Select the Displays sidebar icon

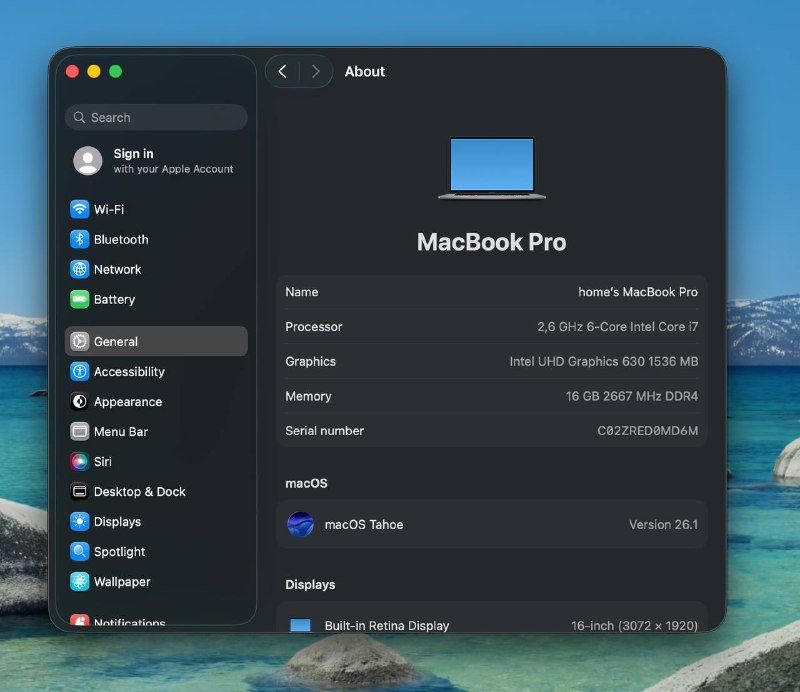point(81,521)
